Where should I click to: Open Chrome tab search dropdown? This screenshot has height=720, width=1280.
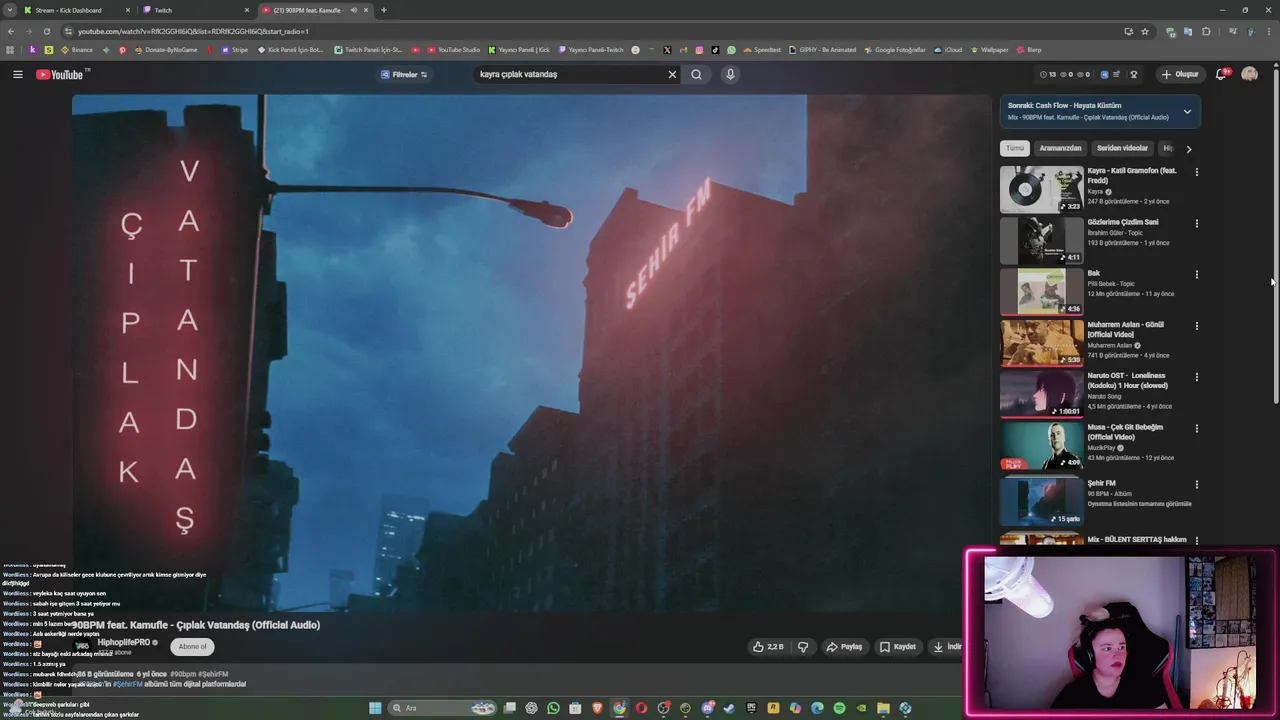10,10
